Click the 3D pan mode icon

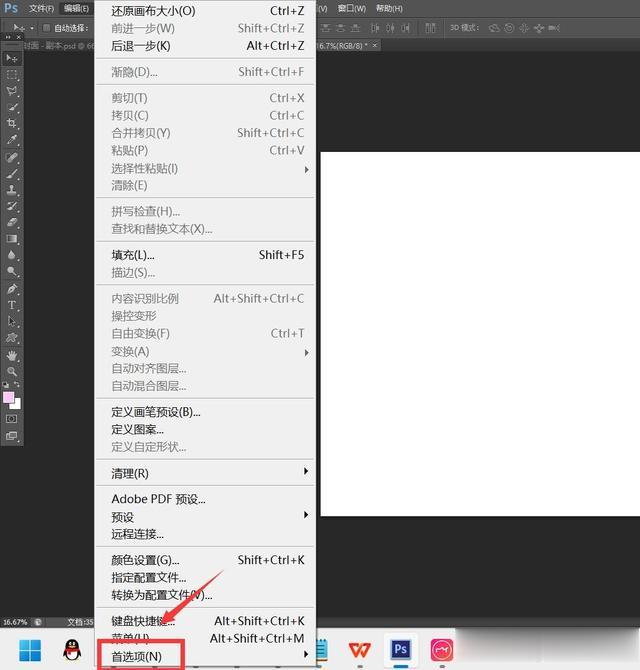(x=524, y=28)
